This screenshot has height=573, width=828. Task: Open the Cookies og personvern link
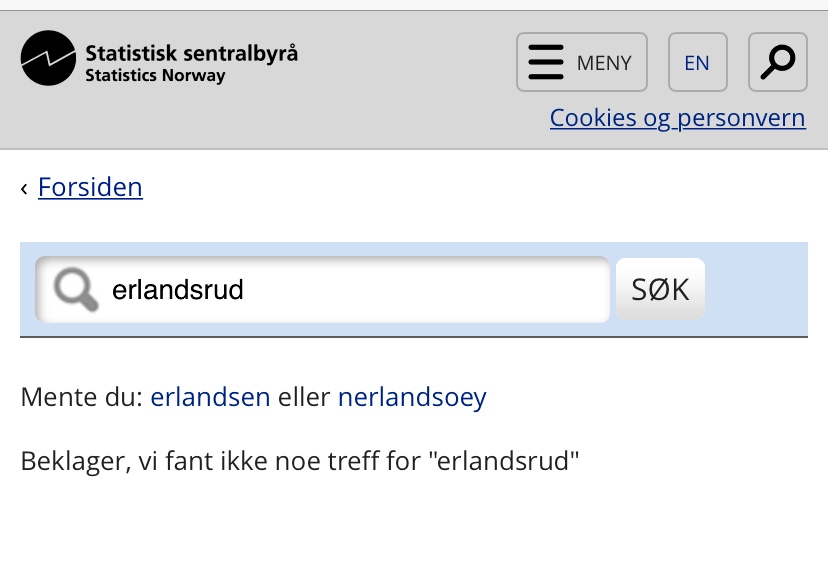677,118
